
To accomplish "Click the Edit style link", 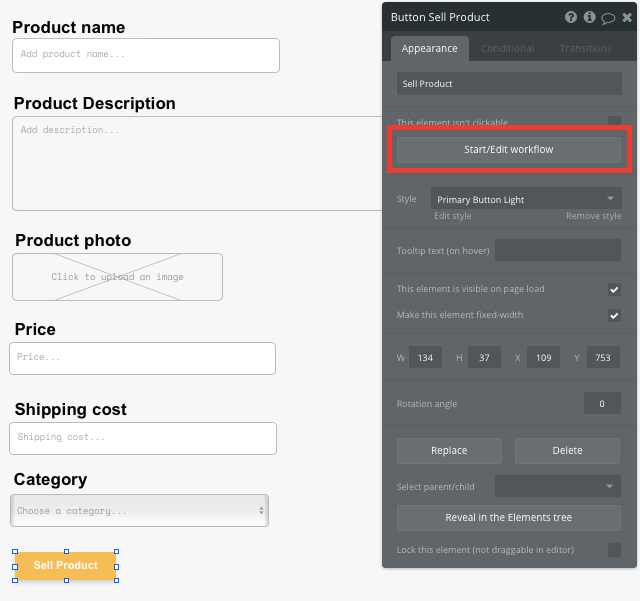I will [x=452, y=216].
